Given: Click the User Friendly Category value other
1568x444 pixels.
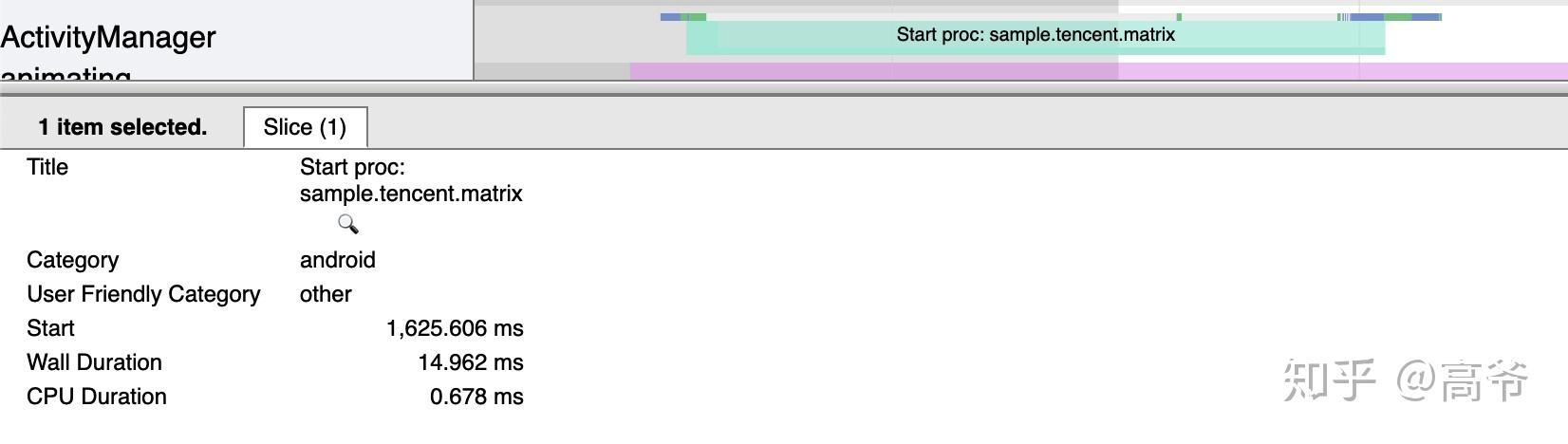Looking at the screenshot, I should coord(326,294).
